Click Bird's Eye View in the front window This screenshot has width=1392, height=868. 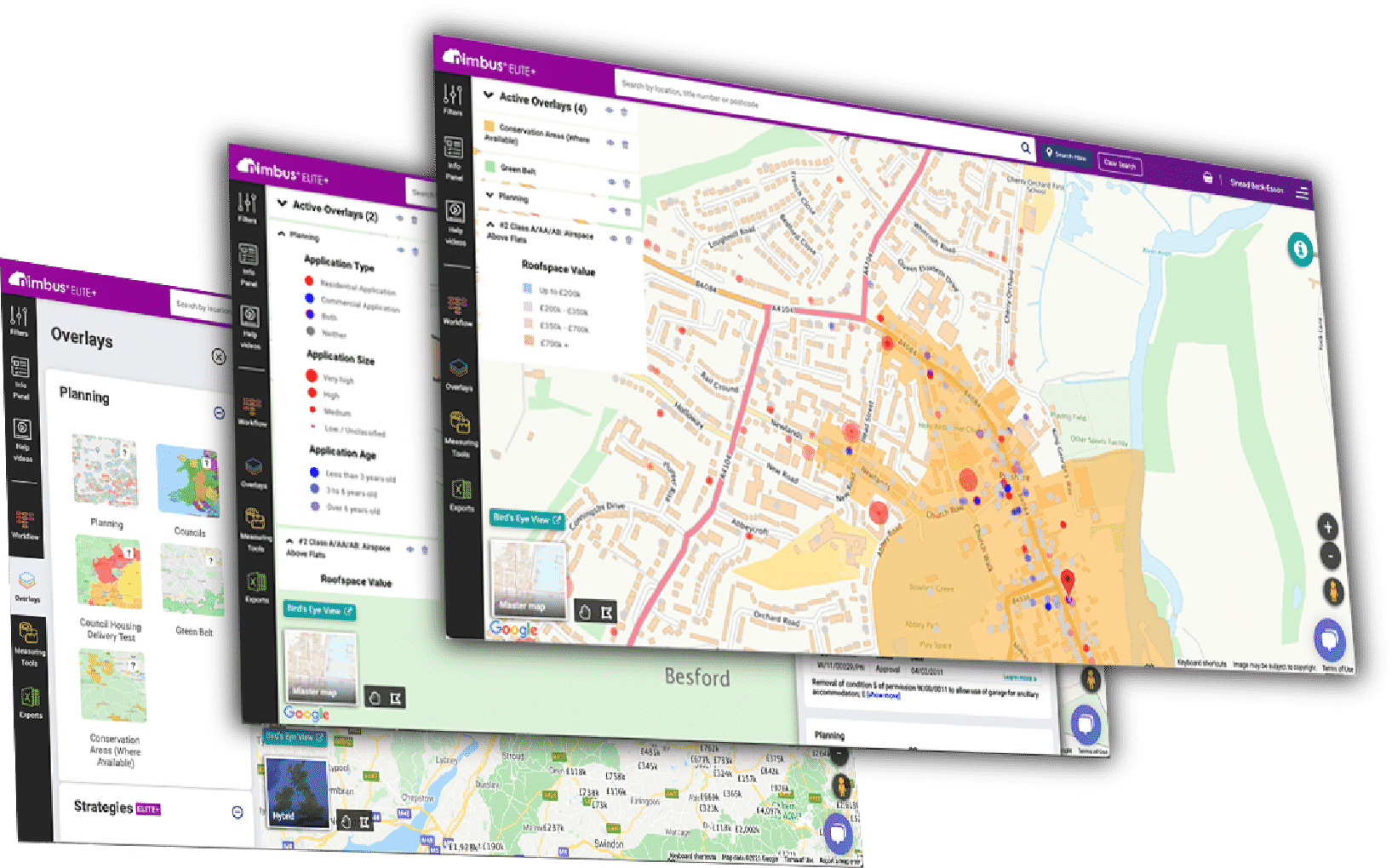(527, 518)
